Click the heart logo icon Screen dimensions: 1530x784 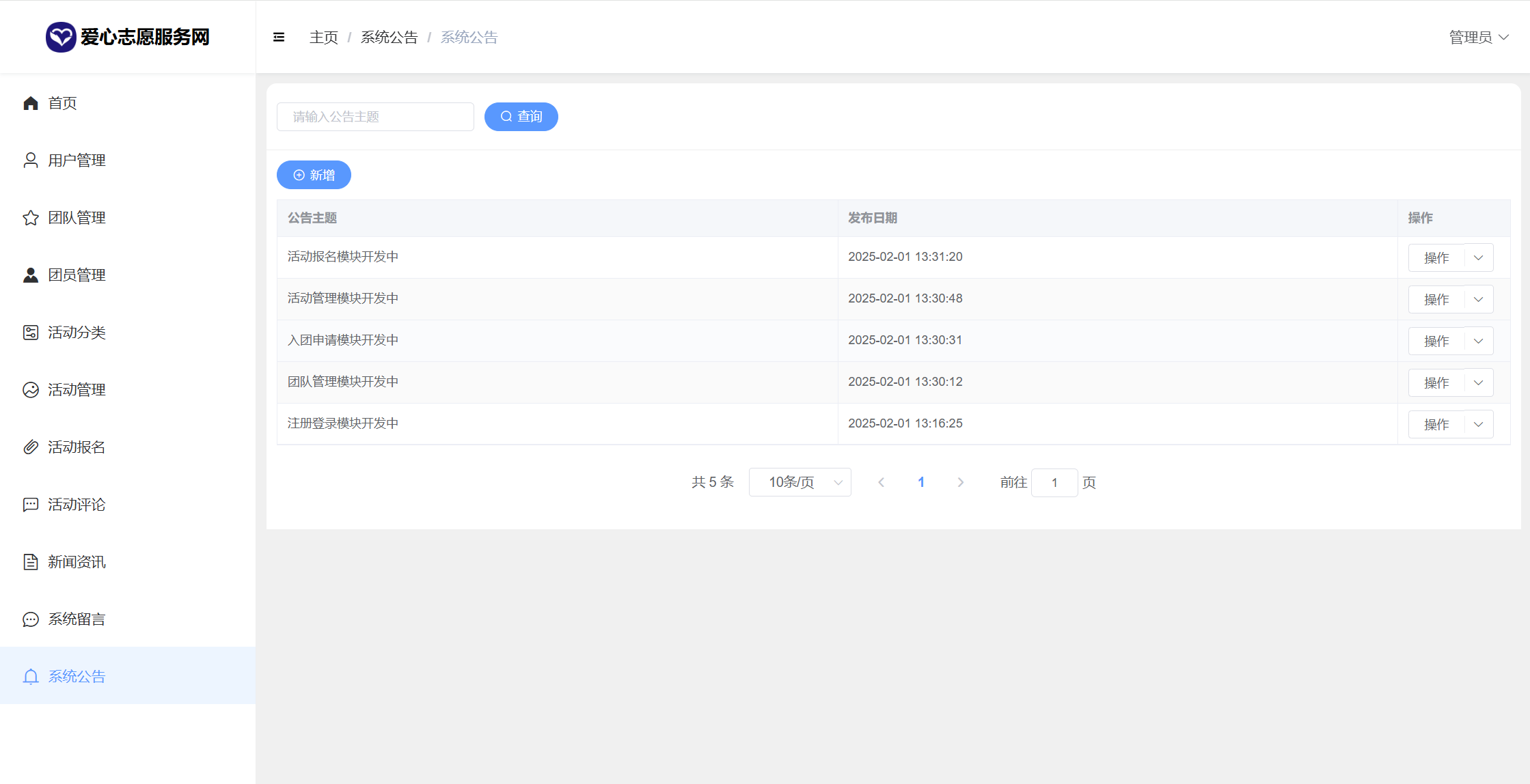(x=60, y=37)
